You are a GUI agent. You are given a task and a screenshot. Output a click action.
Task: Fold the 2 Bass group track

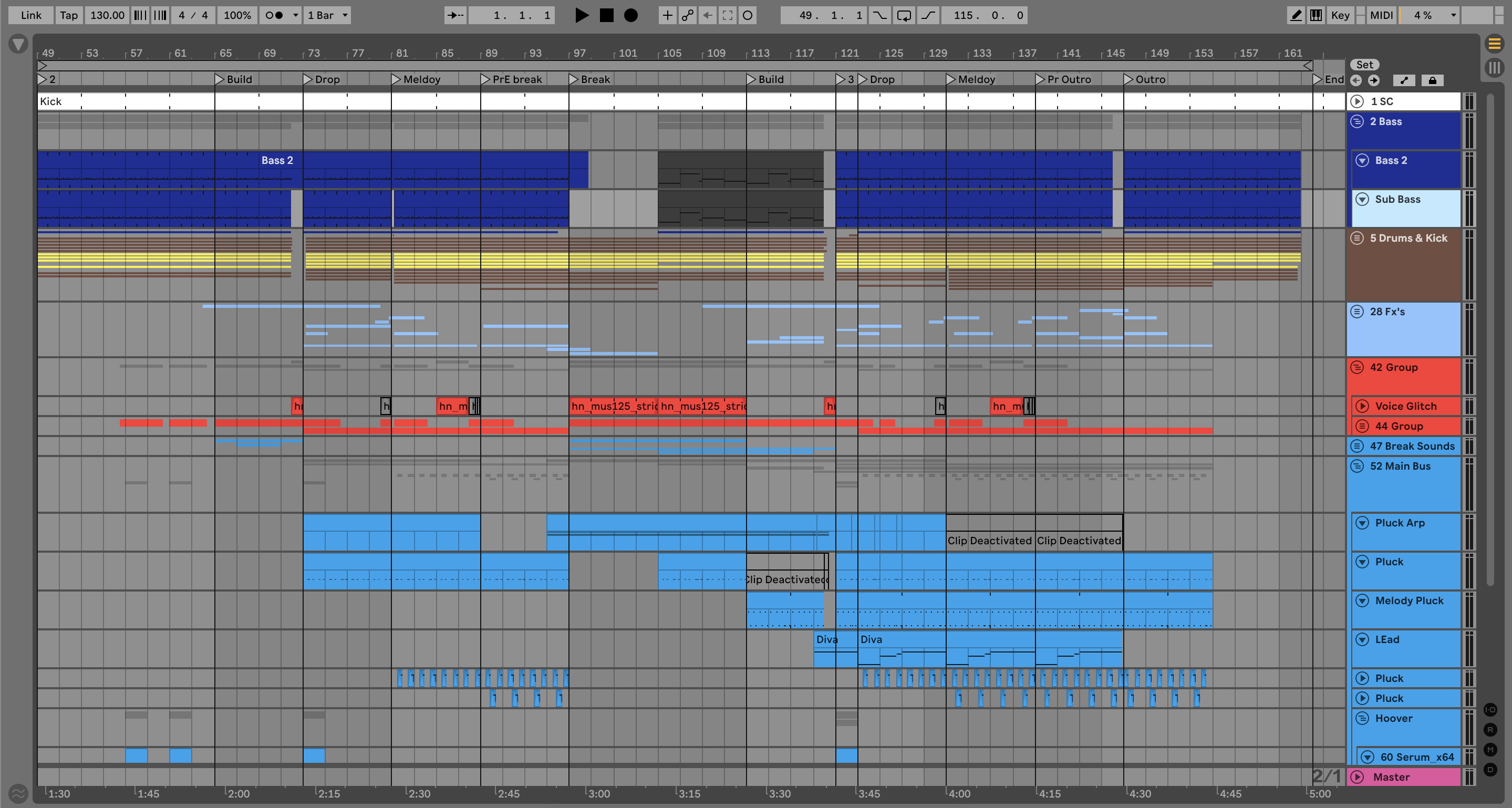coord(1357,121)
